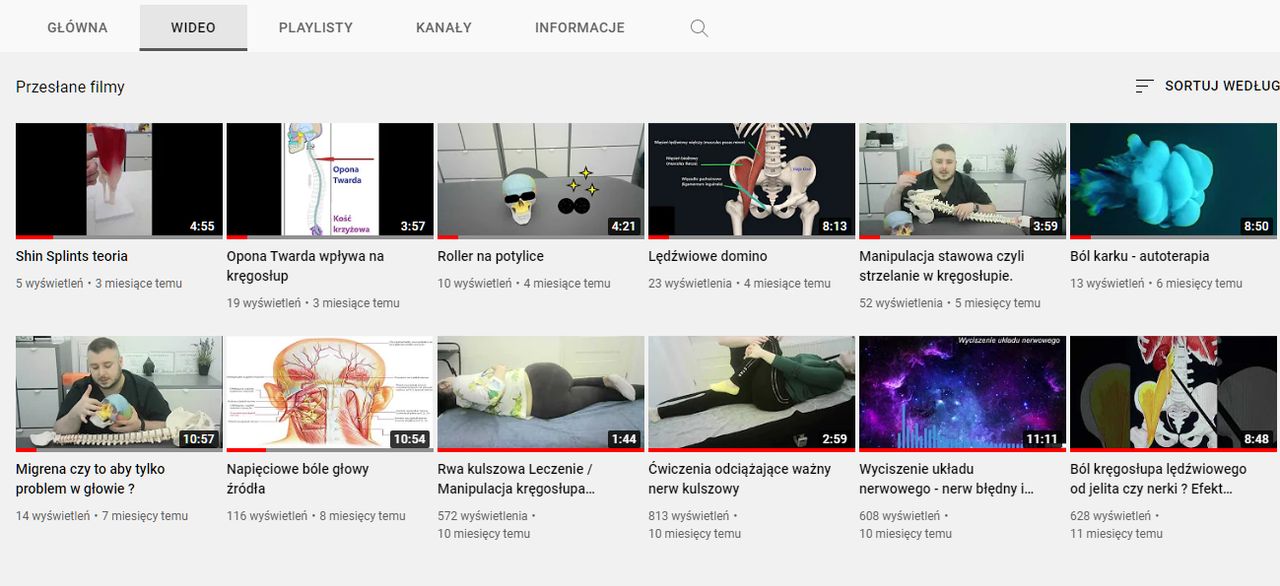
Task: Open the Lędźwiowe domino pelvis thumbnail
Action: (x=751, y=180)
